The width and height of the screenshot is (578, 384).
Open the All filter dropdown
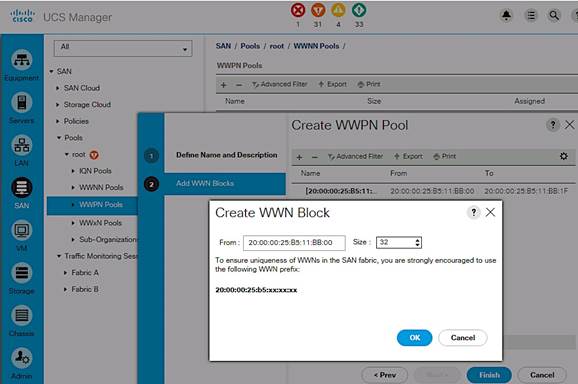tap(123, 48)
